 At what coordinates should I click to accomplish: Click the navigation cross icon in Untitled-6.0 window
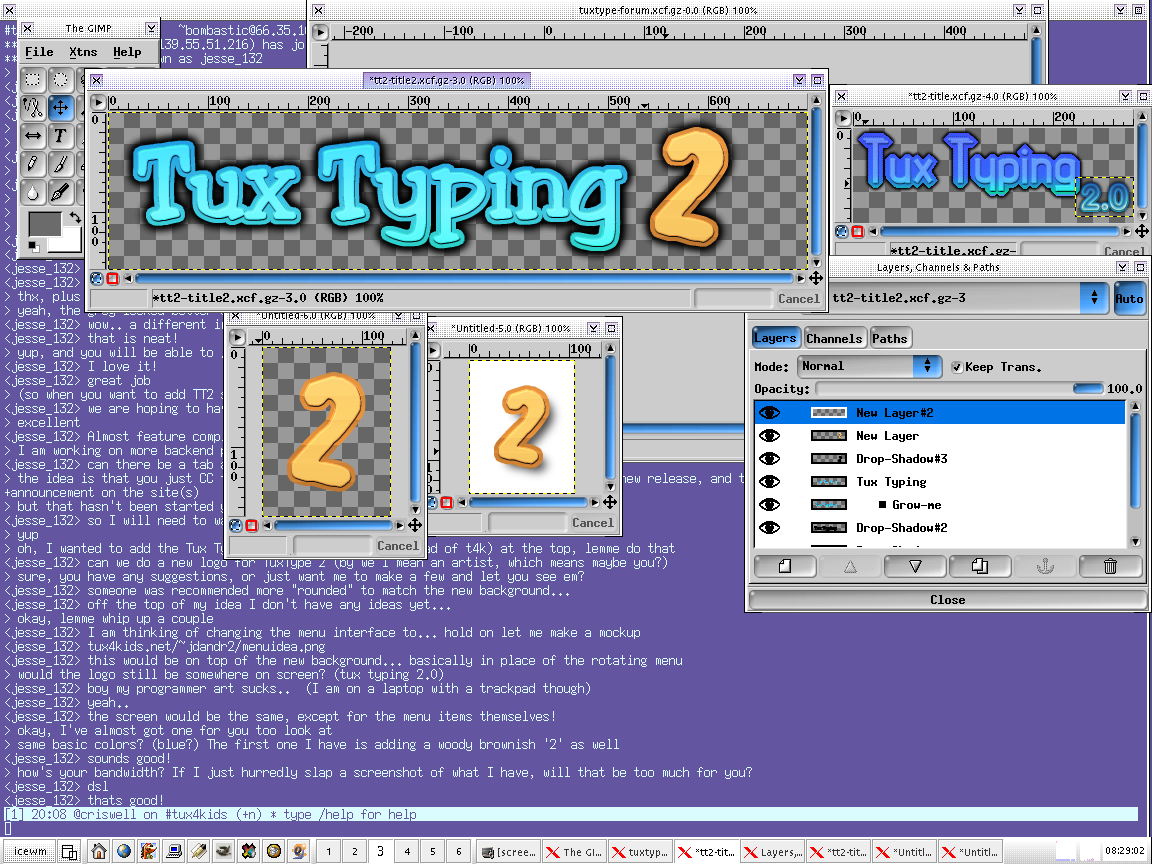[415, 525]
